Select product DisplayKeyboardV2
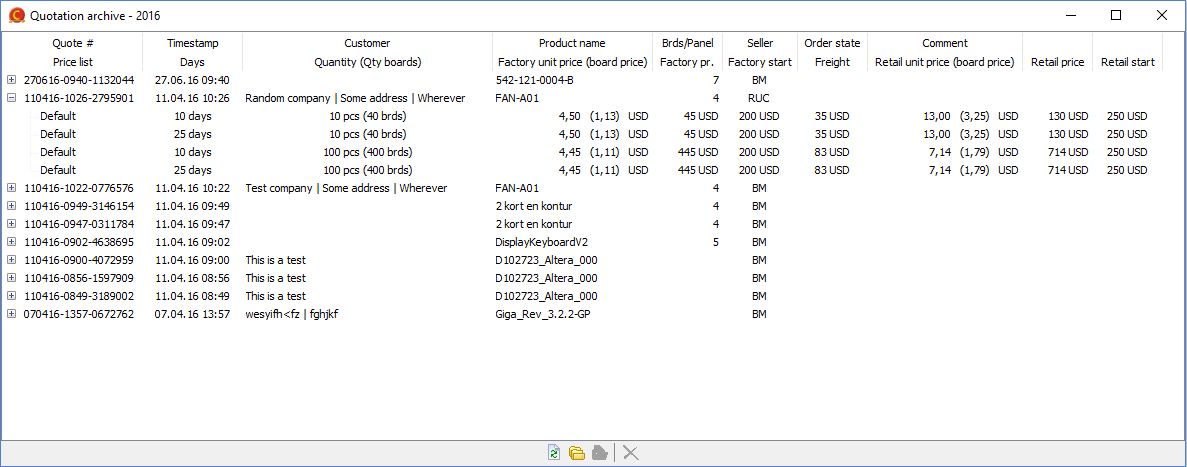The image size is (1187, 467). coord(541,242)
